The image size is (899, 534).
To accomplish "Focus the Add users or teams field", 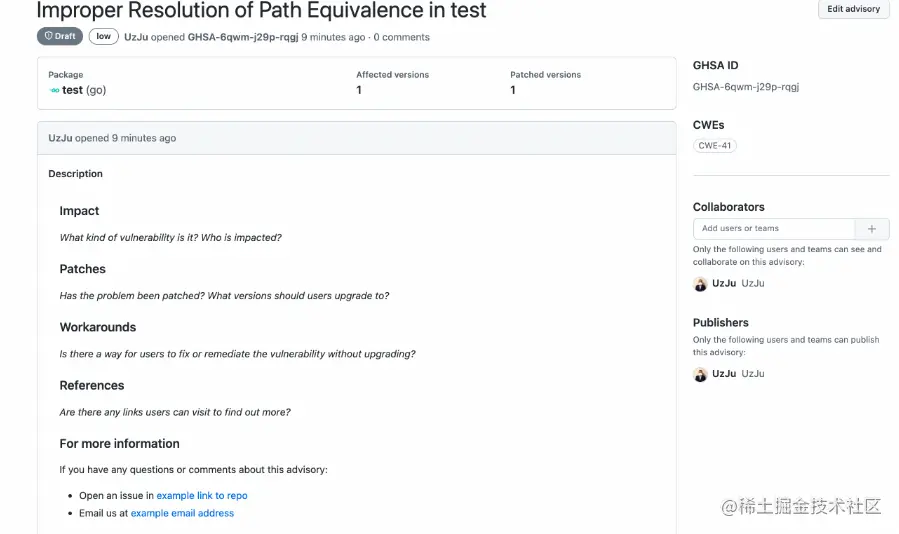I will click(x=773, y=229).
